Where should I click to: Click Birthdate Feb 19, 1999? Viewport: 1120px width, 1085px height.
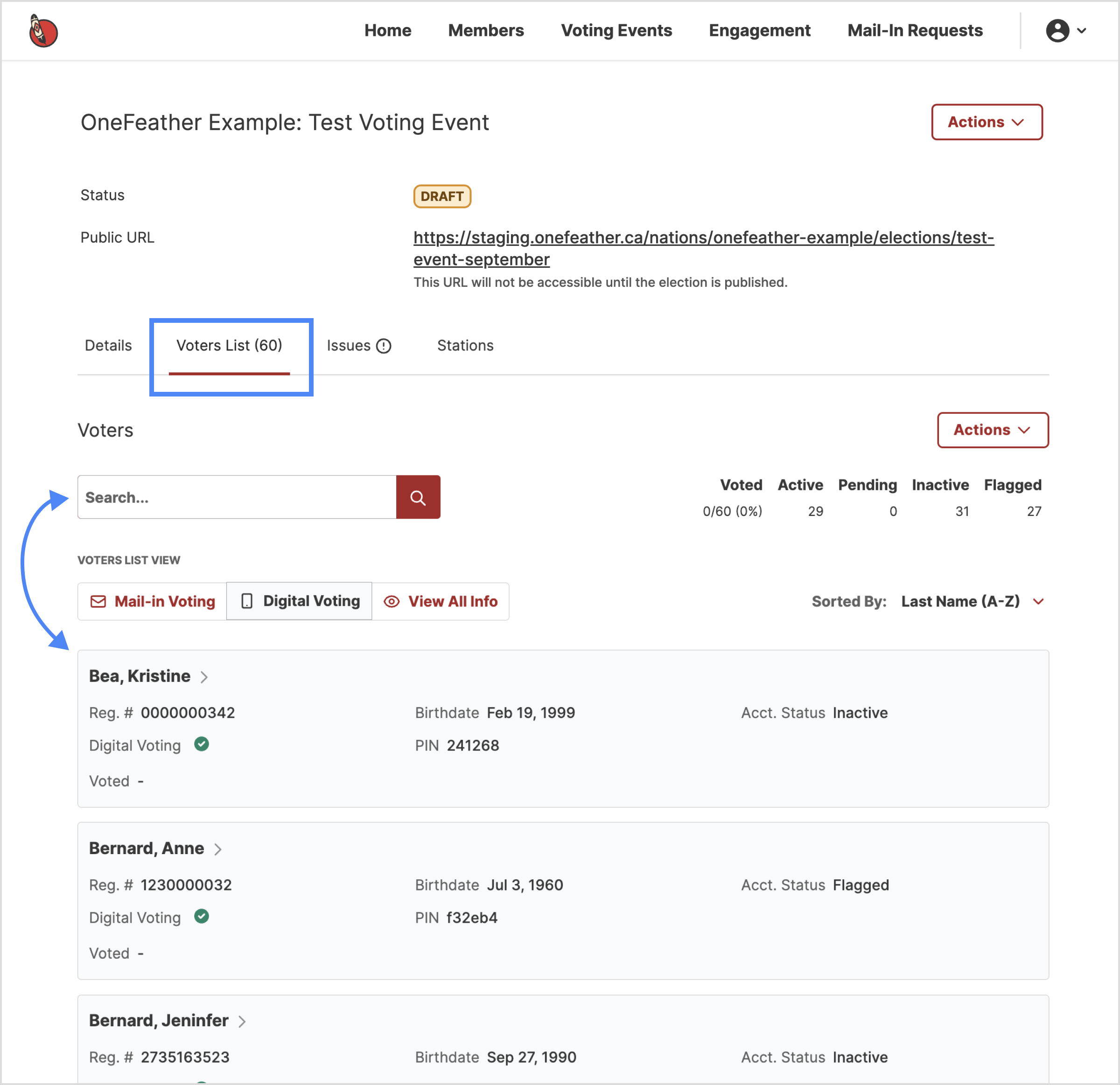point(531,713)
